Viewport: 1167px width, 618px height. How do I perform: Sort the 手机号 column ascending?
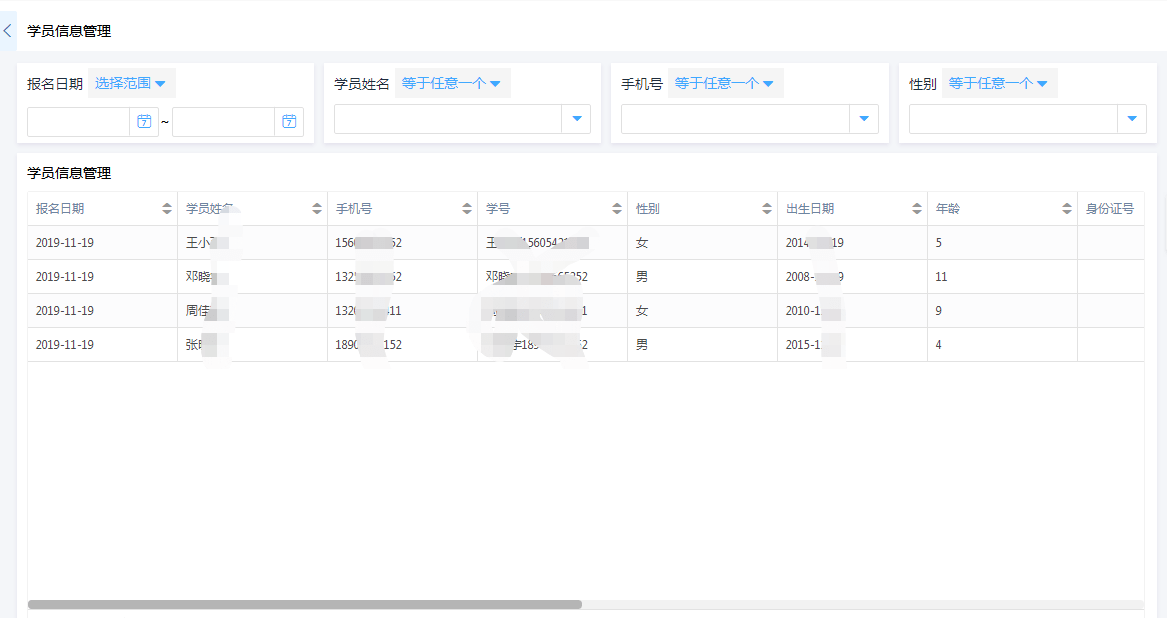click(466, 208)
